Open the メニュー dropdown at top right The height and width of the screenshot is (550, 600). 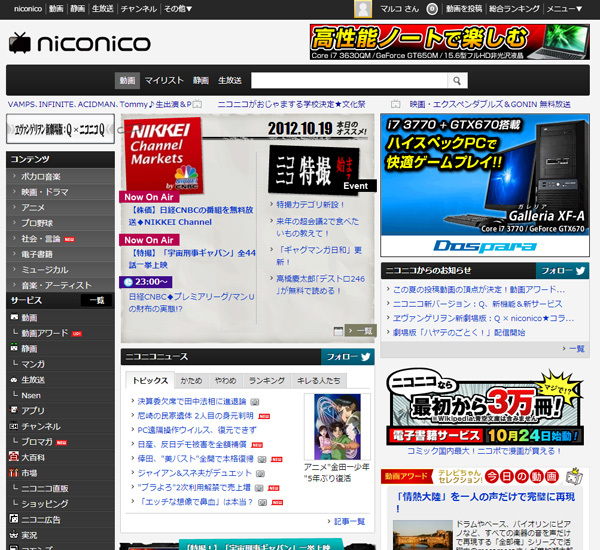click(x=568, y=8)
